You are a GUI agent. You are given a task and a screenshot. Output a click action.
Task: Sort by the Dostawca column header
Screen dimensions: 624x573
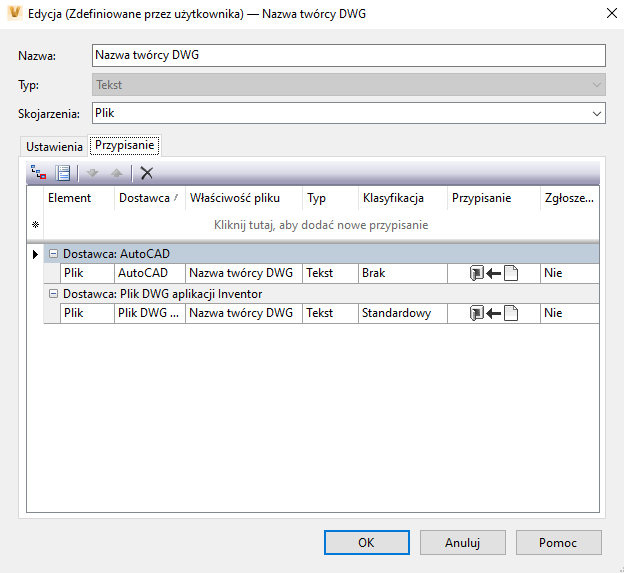(x=150, y=198)
